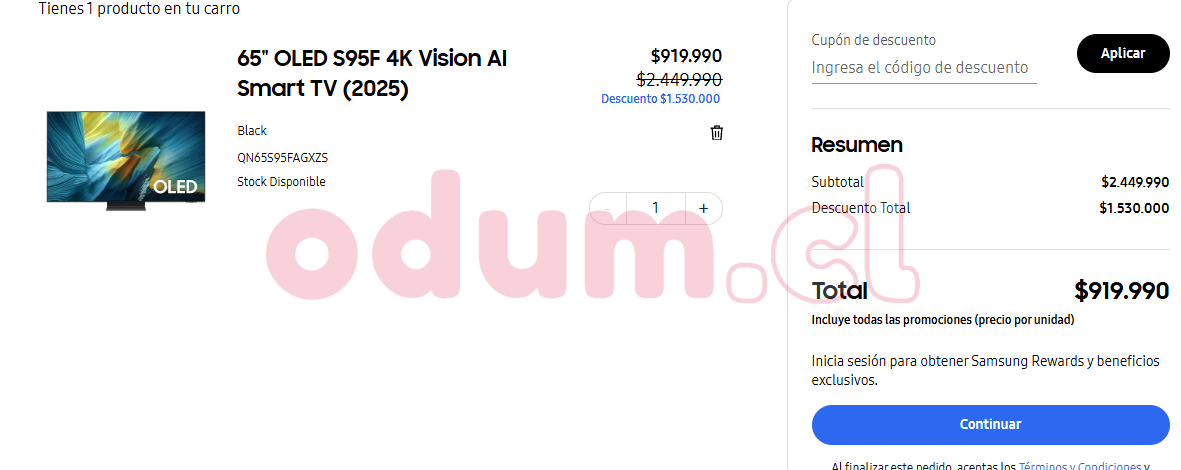Increase quantity with the plus button
Viewport: 1181px width, 470px height.
[x=703, y=208]
